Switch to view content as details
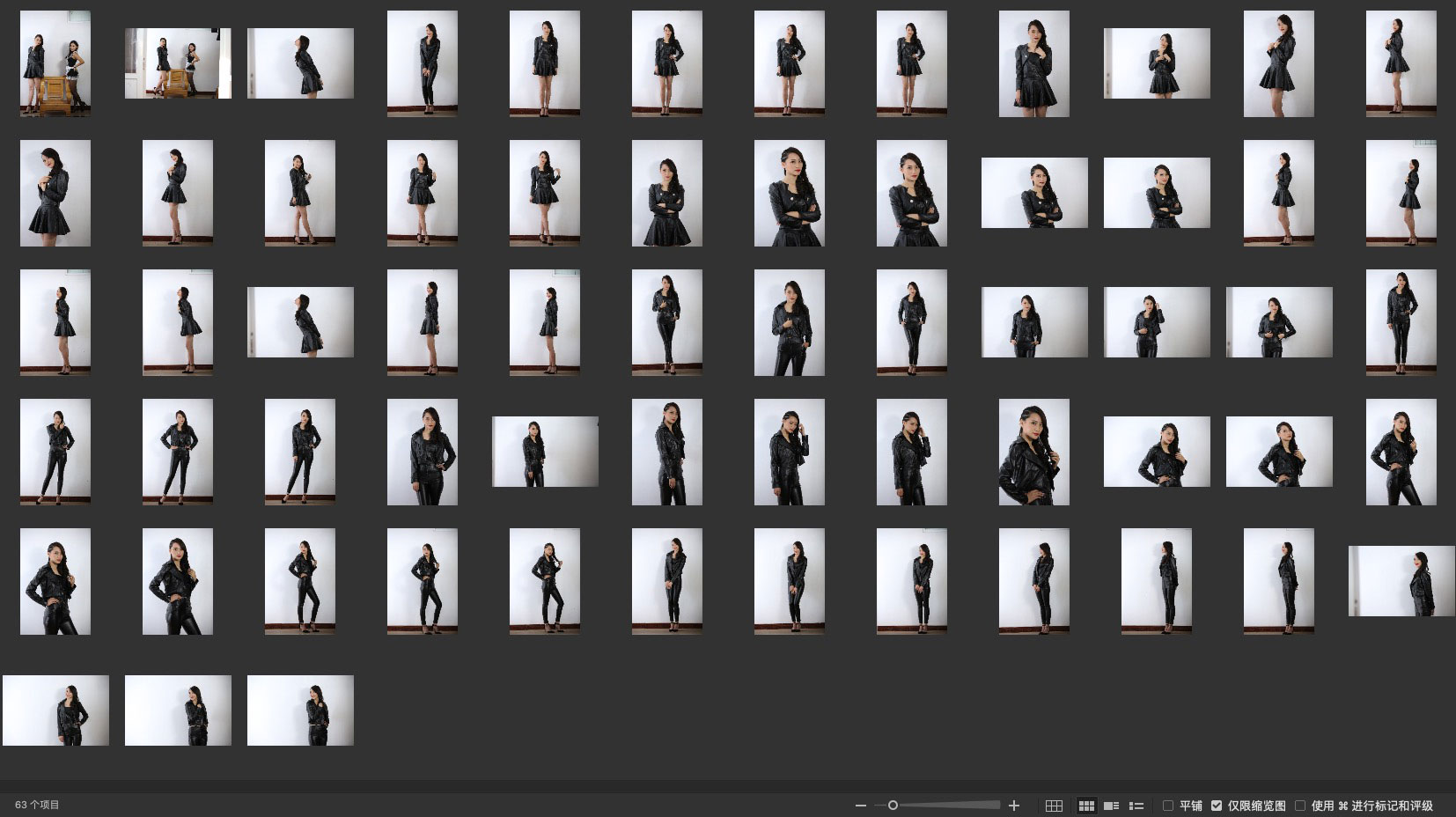1456x817 pixels. pos(1111,806)
